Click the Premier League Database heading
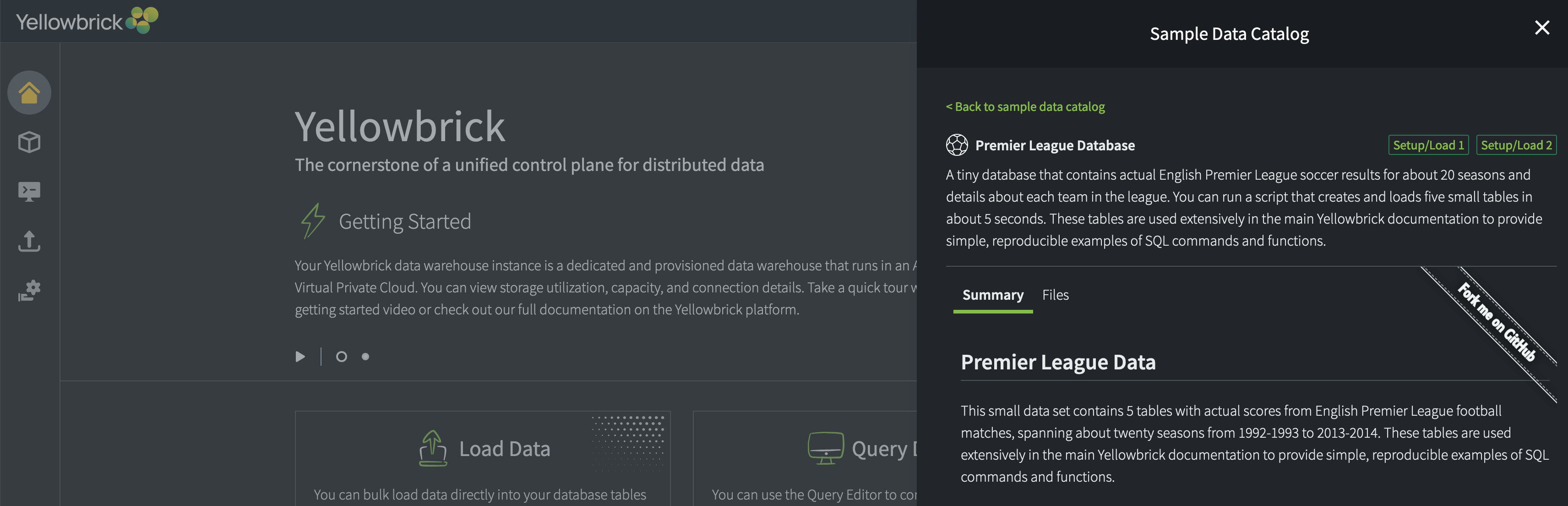Image resolution: width=1568 pixels, height=506 pixels. pos(1055,146)
